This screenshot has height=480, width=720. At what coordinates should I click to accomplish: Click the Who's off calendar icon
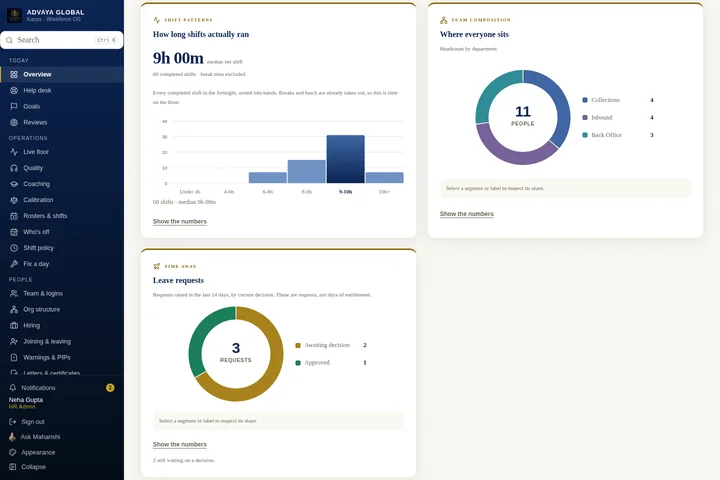[14, 232]
